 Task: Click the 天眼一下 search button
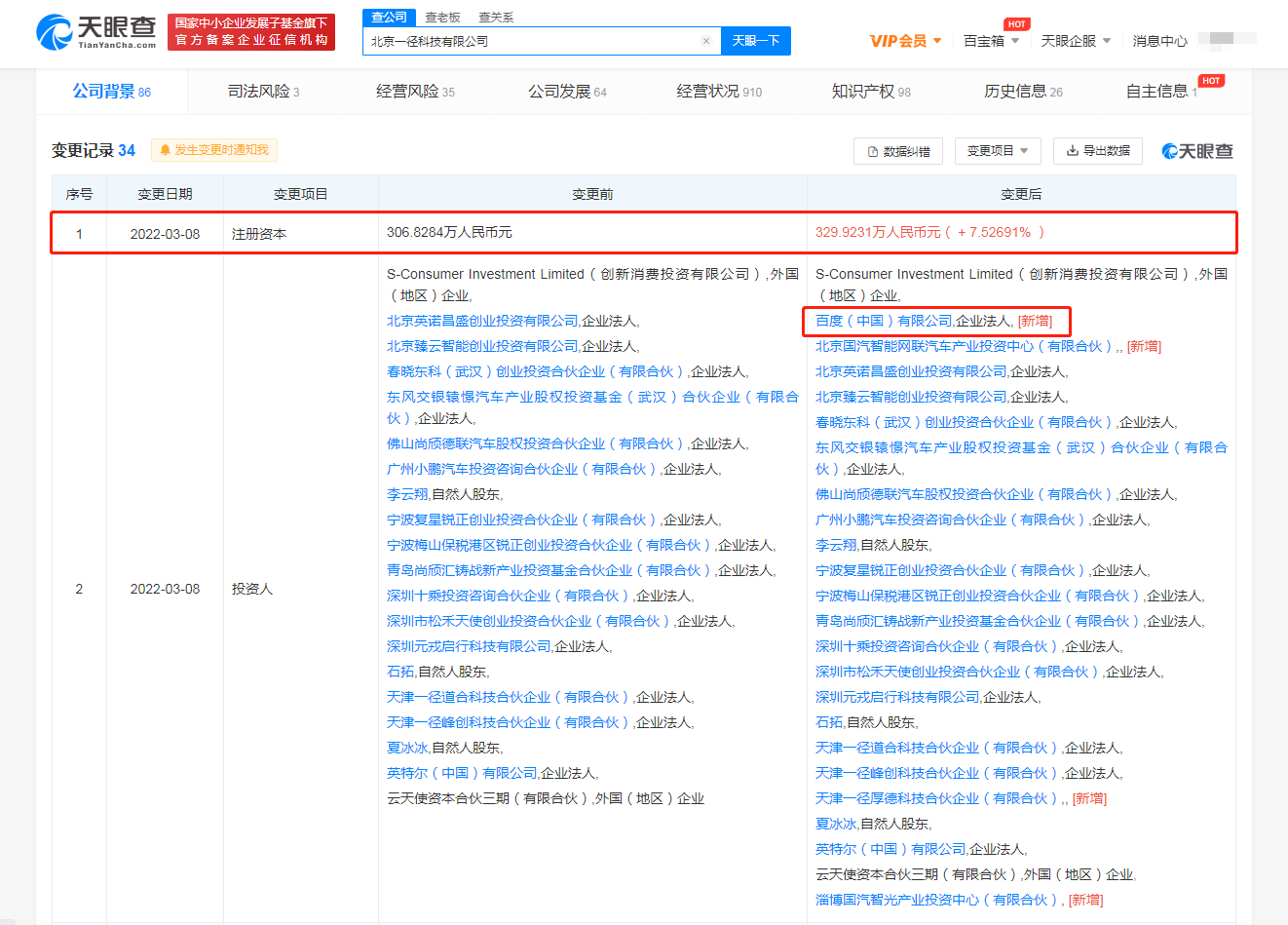[756, 41]
